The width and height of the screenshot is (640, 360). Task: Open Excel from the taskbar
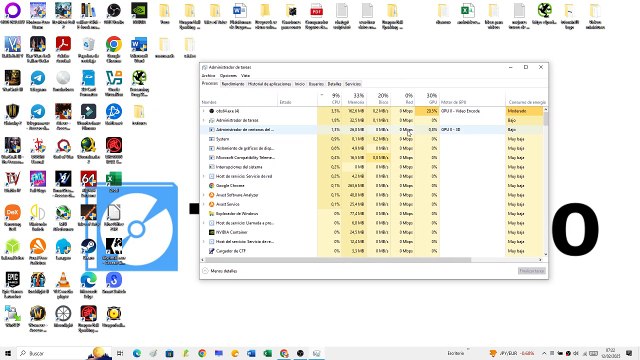(267, 353)
